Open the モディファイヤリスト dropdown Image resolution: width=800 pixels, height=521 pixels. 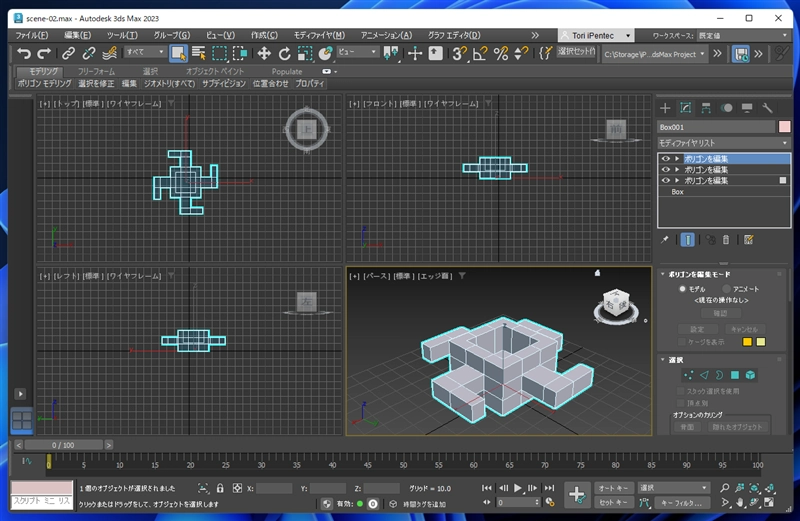click(x=723, y=143)
